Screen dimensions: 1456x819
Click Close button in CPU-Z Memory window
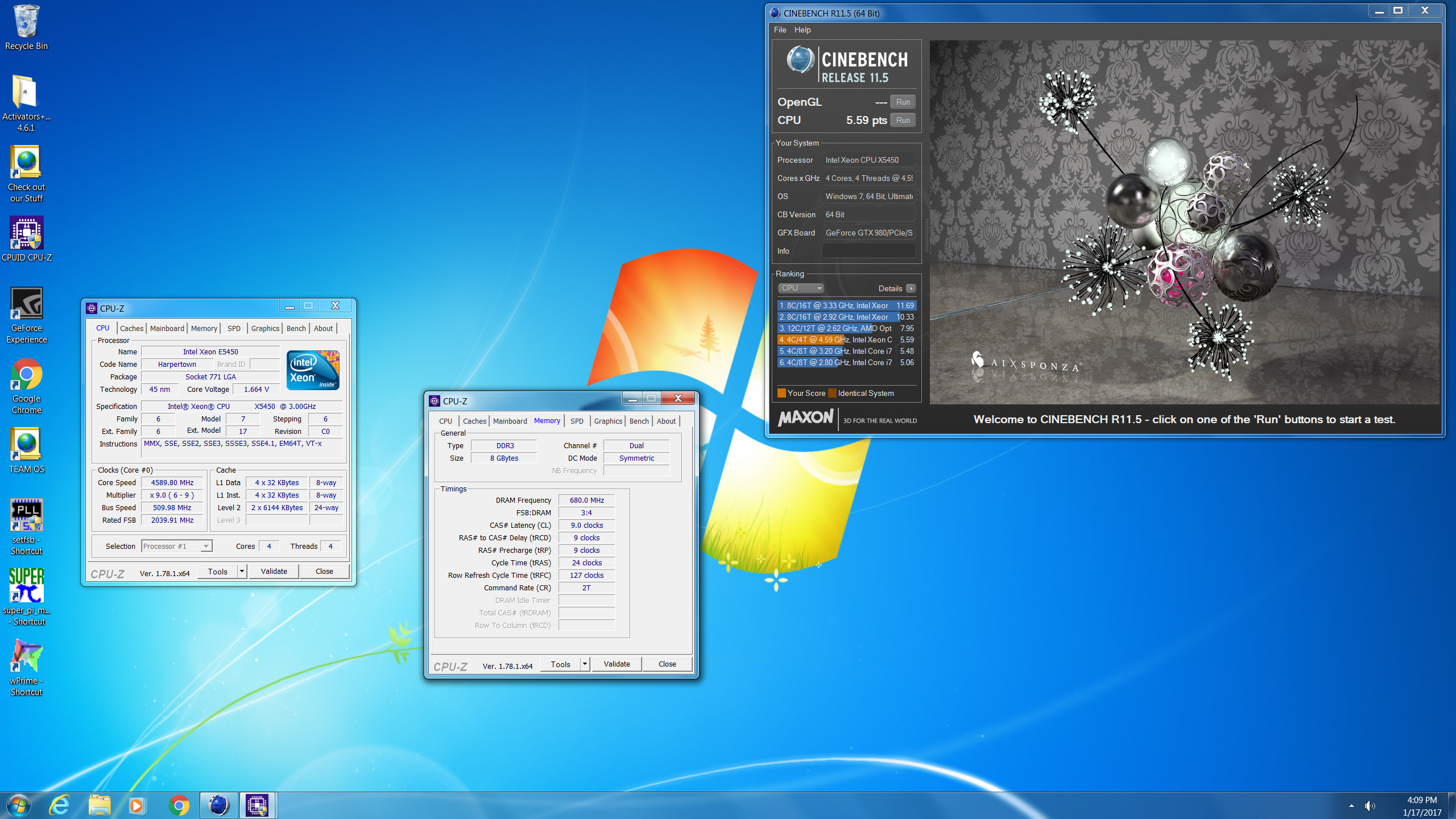tap(667, 664)
